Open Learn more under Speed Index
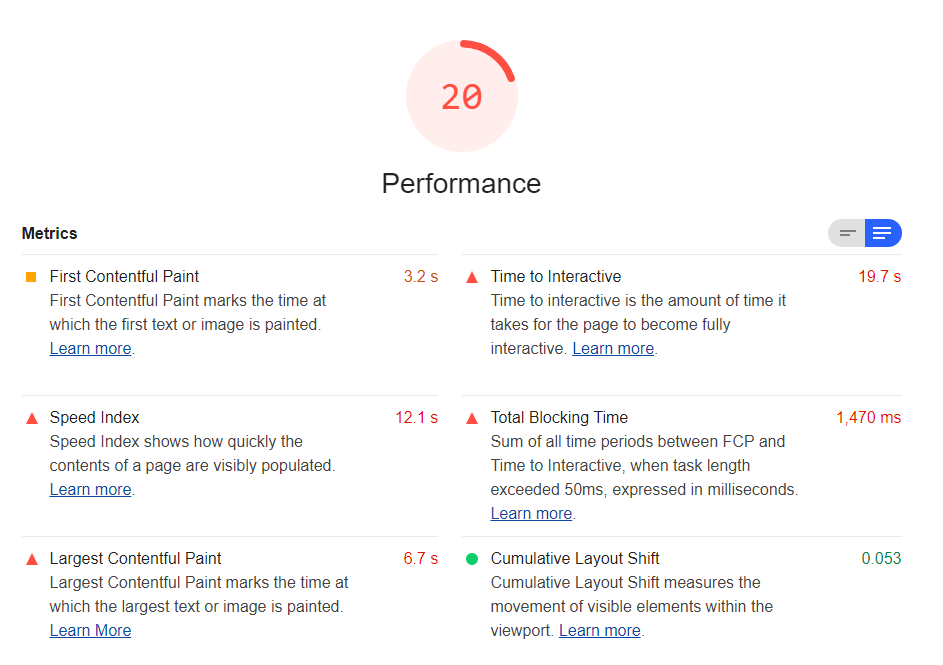The width and height of the screenshot is (943, 665). coord(90,489)
